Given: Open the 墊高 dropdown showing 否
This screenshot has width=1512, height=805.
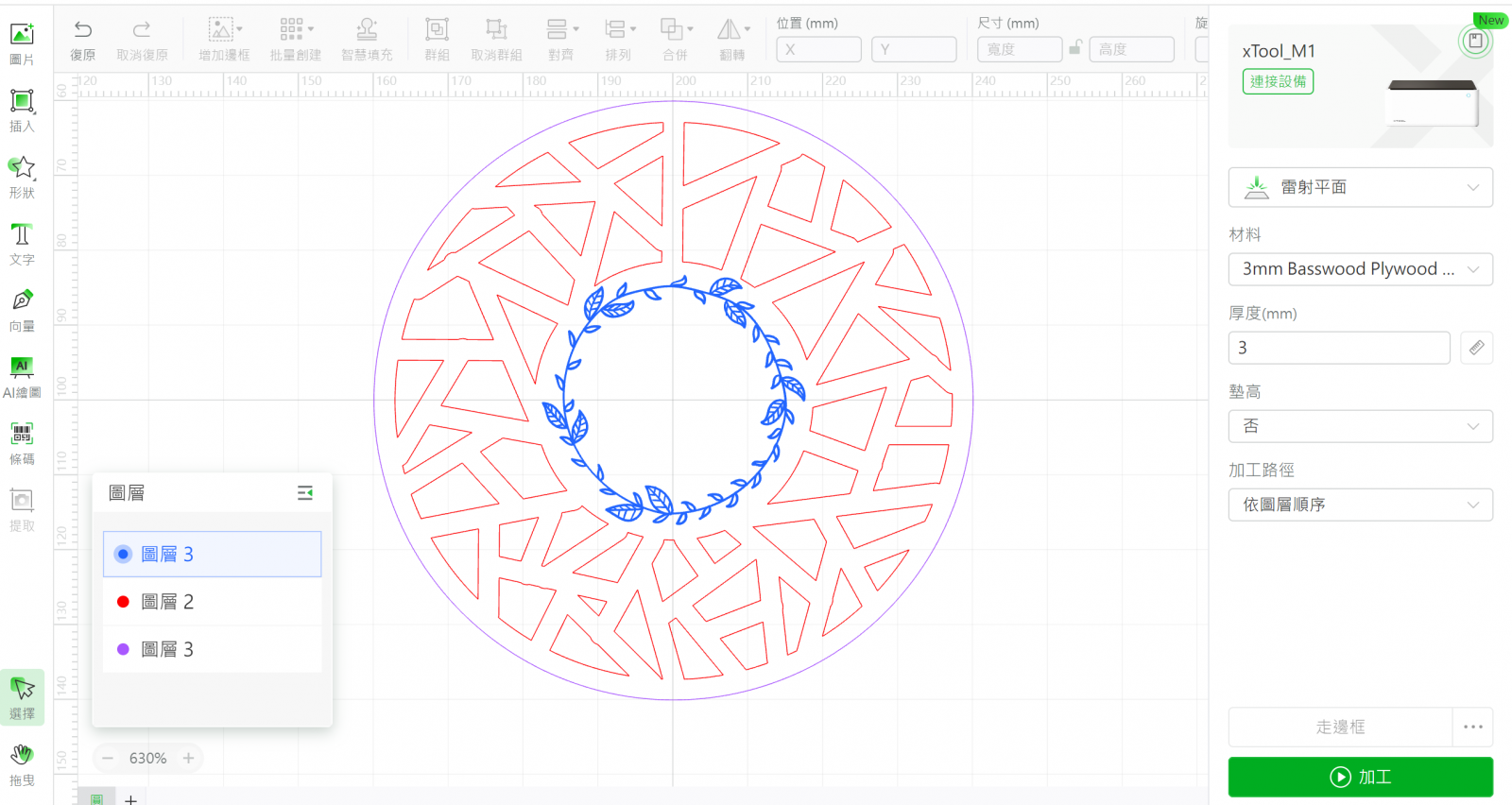Looking at the screenshot, I should [x=1360, y=426].
